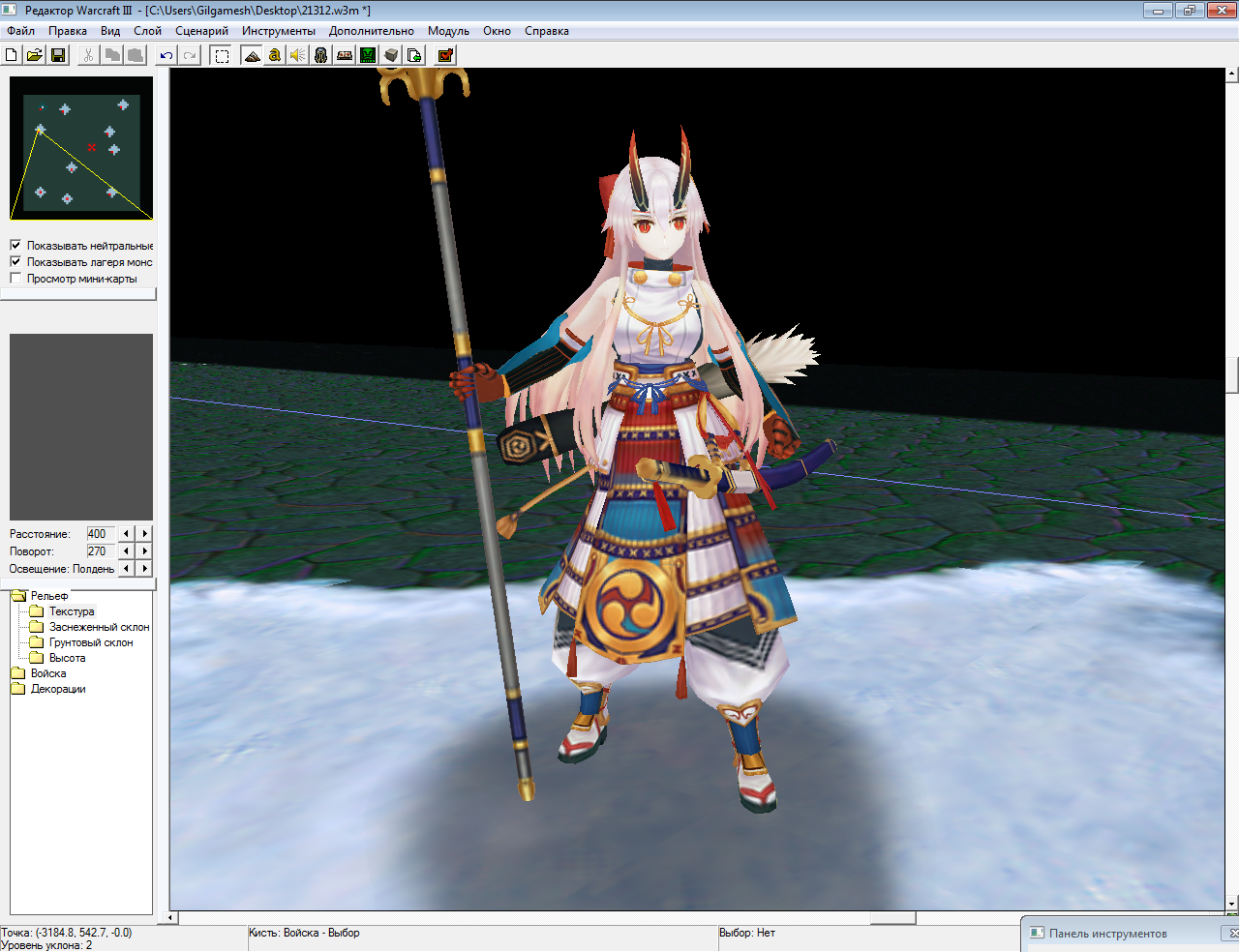Toggle Показывать нейтральные checkbox

click(x=15, y=245)
